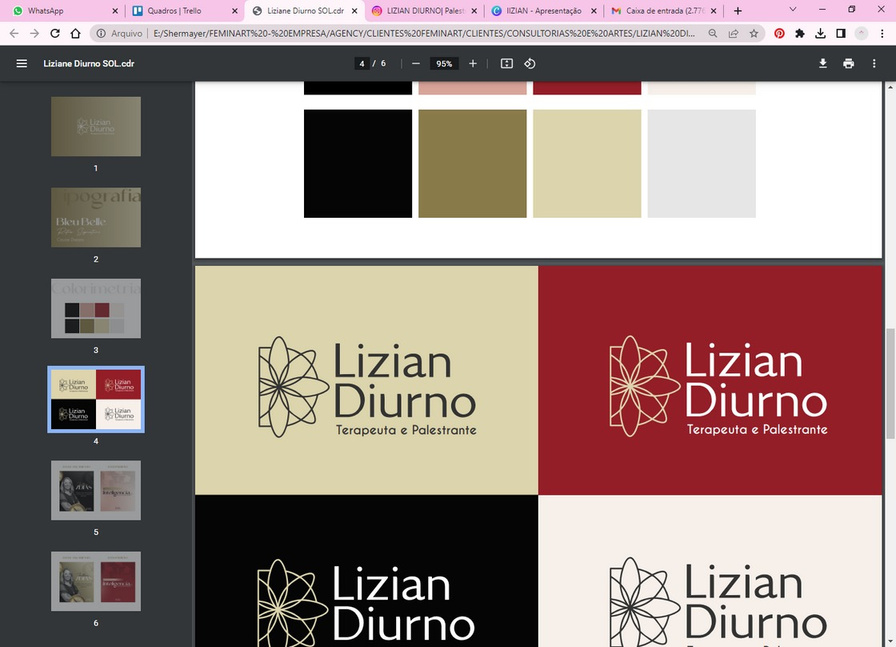This screenshot has height=647, width=896.
Task: Zoom in with the plus button
Action: [x=473, y=63]
